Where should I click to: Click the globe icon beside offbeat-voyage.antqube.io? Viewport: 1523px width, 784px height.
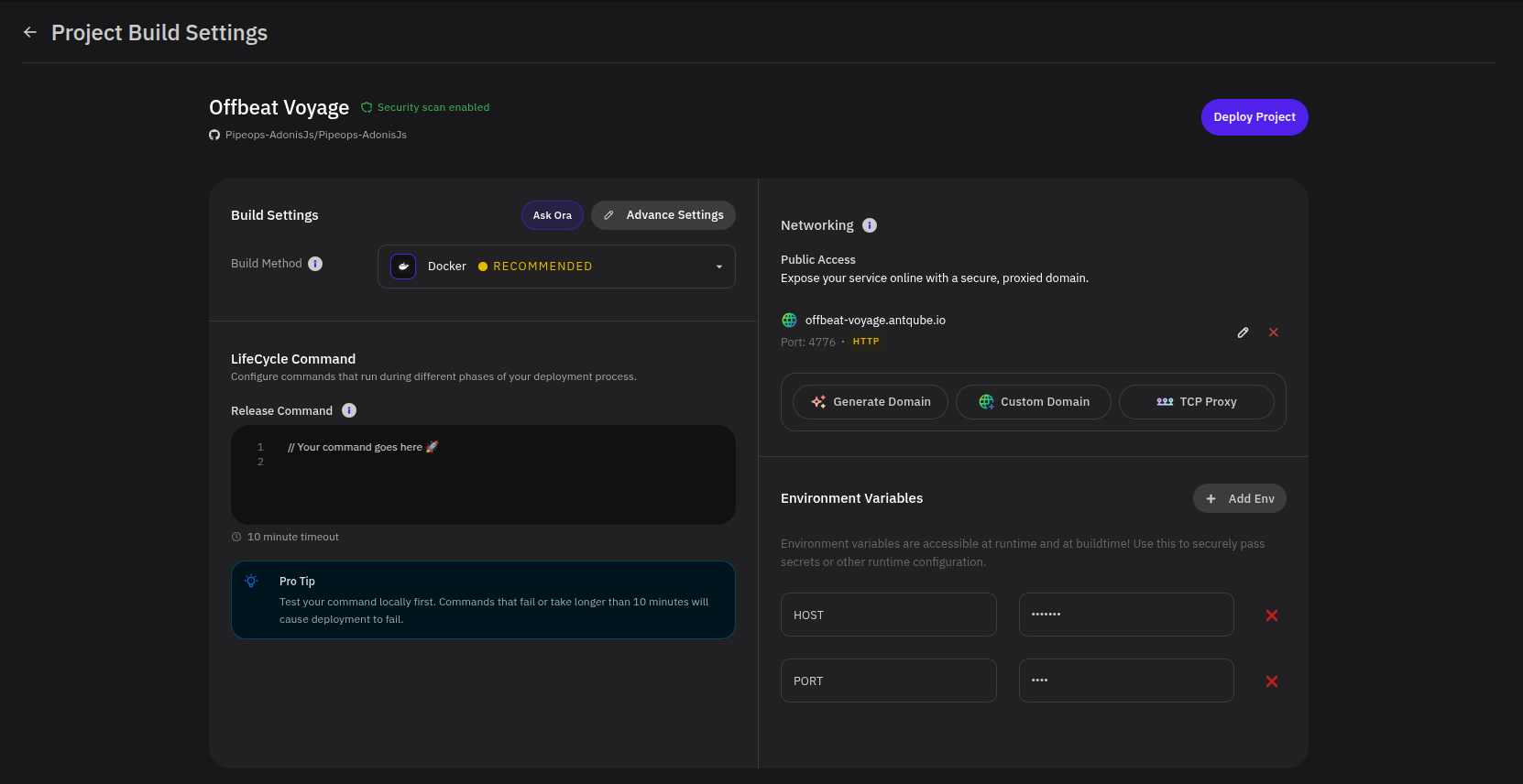click(789, 320)
